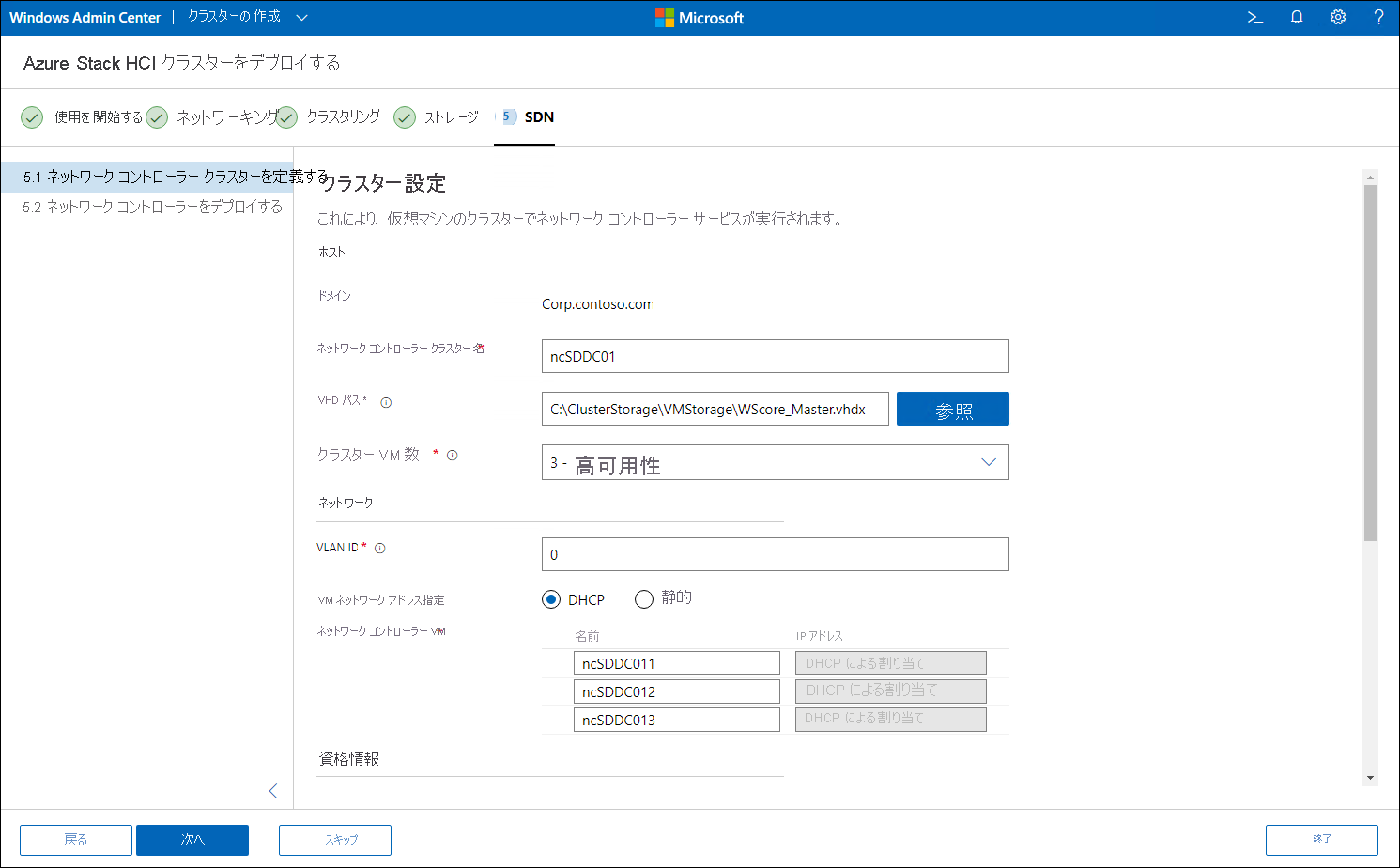
Task: Click Windows Admin Center title link
Action: click(x=85, y=18)
